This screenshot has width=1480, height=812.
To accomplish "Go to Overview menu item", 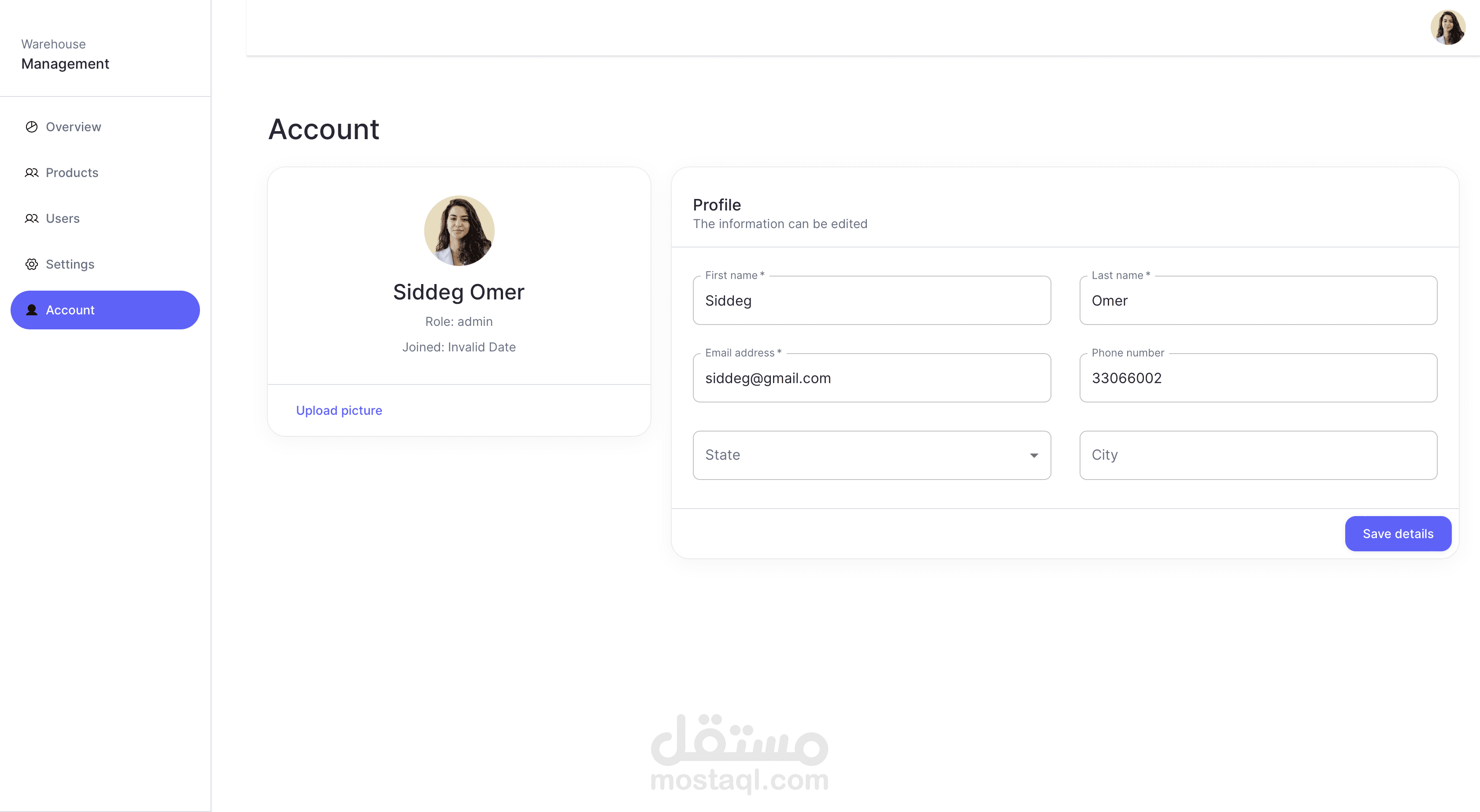I will (x=74, y=127).
